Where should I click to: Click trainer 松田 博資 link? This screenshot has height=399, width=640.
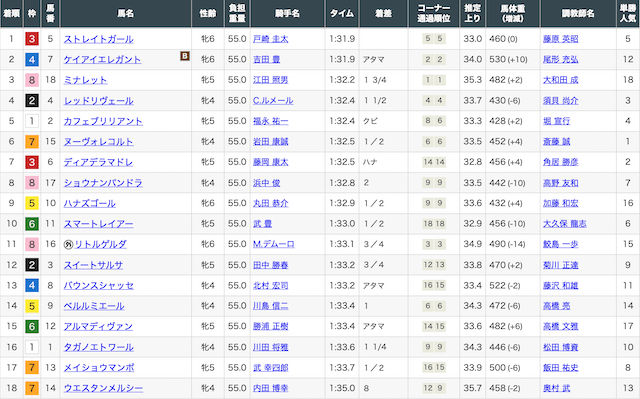point(560,347)
